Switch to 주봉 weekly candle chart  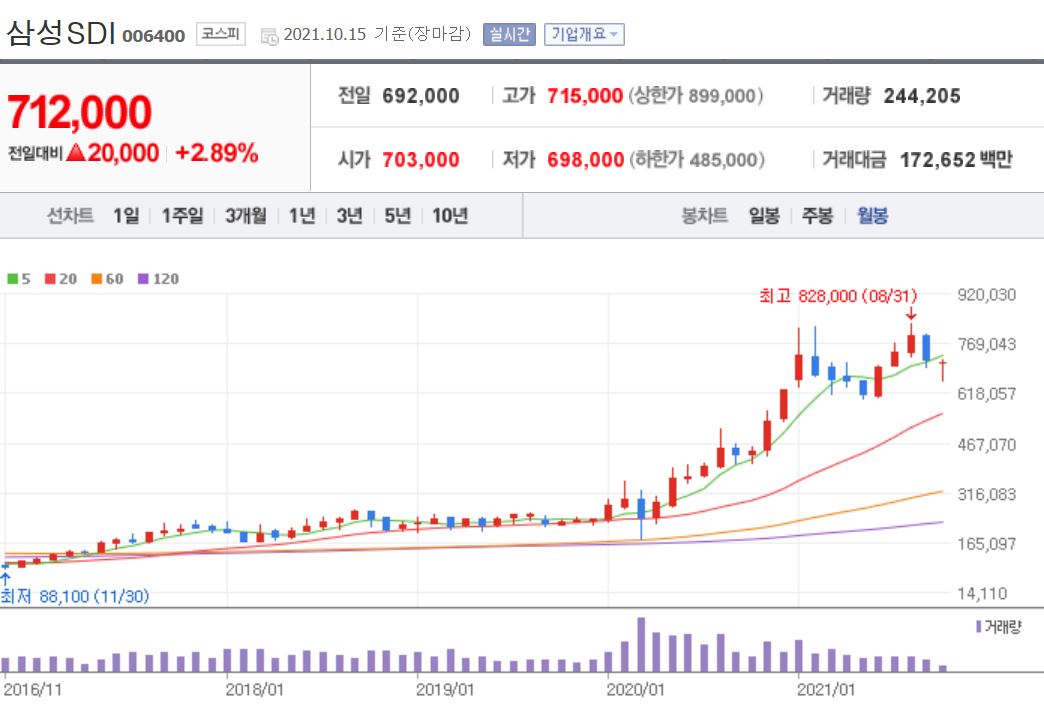point(817,216)
